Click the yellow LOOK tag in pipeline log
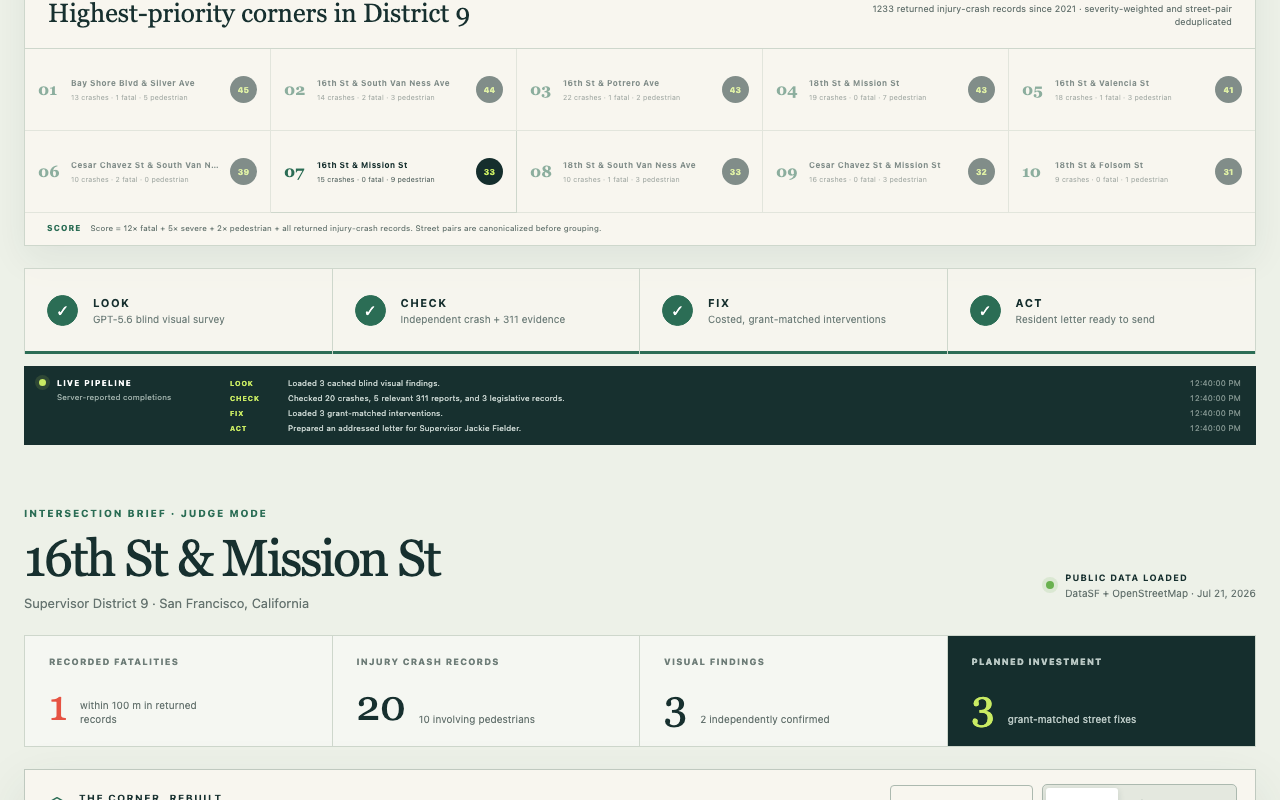 242,383
